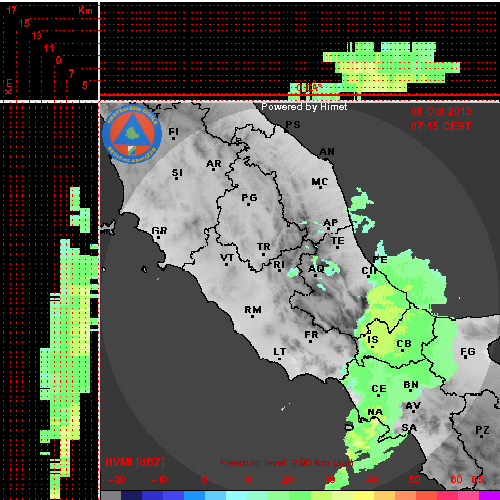Click the TR city marker label
500x500 pixels.
coord(264,247)
